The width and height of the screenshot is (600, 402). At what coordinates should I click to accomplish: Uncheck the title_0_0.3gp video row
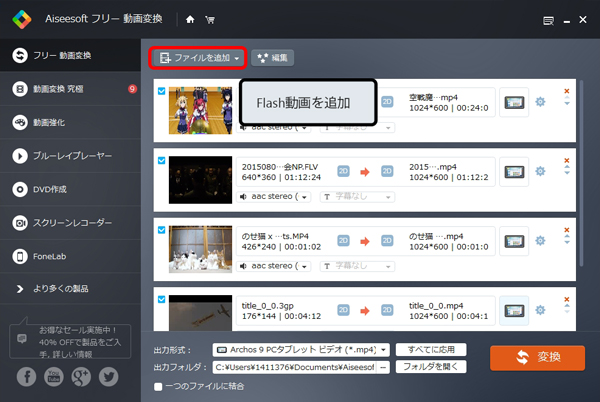click(161, 299)
